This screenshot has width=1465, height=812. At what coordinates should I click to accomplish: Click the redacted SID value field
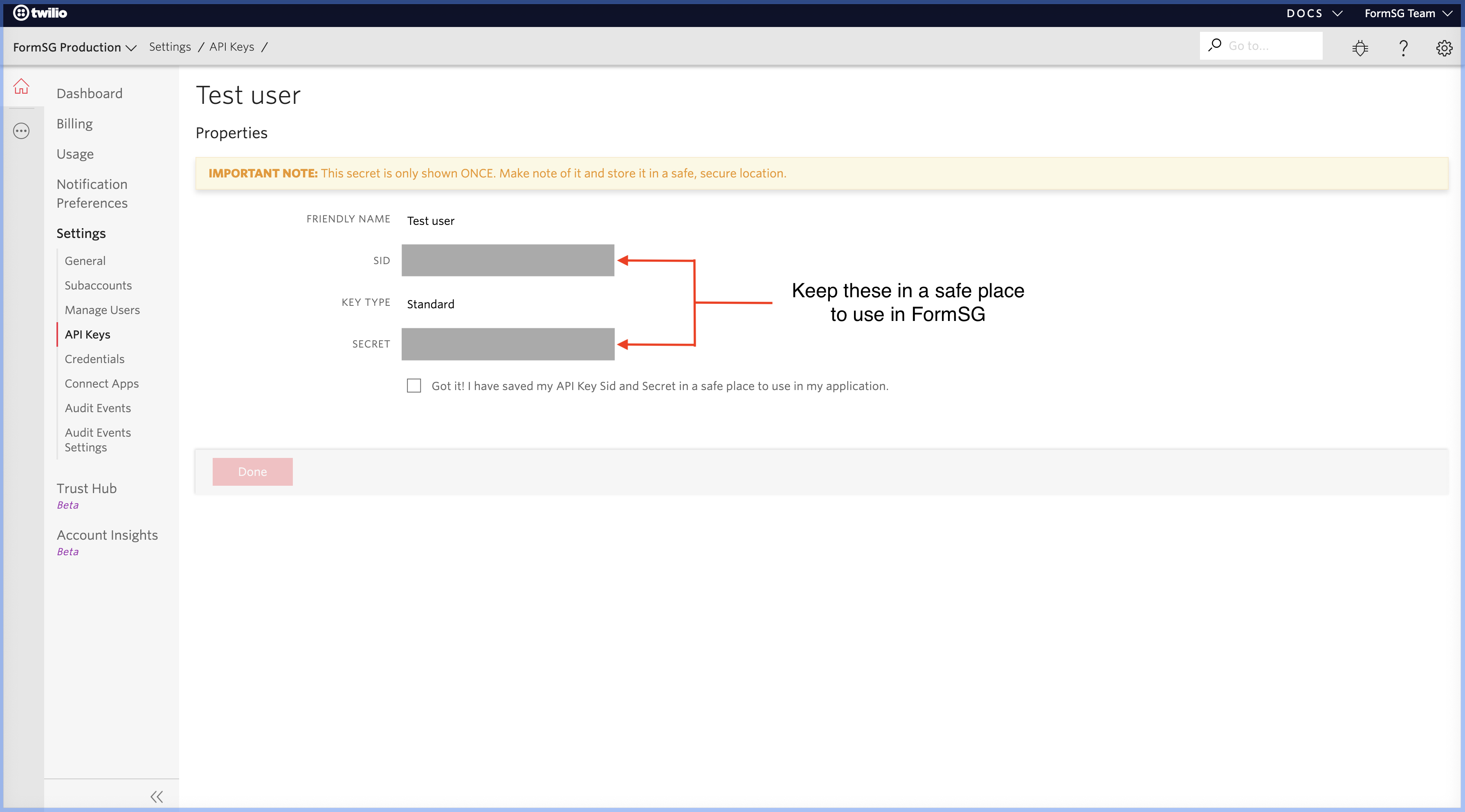click(508, 260)
